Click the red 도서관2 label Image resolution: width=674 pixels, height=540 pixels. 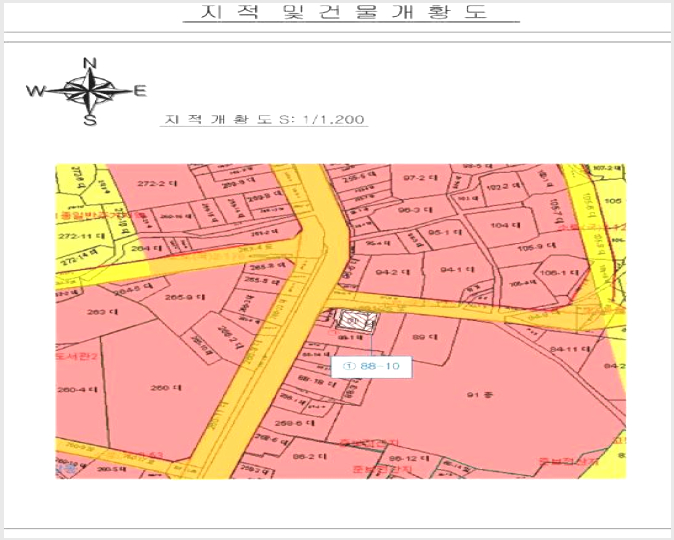(x=77, y=356)
